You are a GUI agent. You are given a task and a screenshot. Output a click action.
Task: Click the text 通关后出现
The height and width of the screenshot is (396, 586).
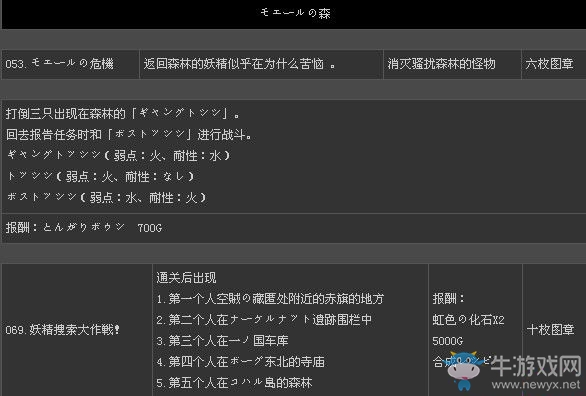186,277
